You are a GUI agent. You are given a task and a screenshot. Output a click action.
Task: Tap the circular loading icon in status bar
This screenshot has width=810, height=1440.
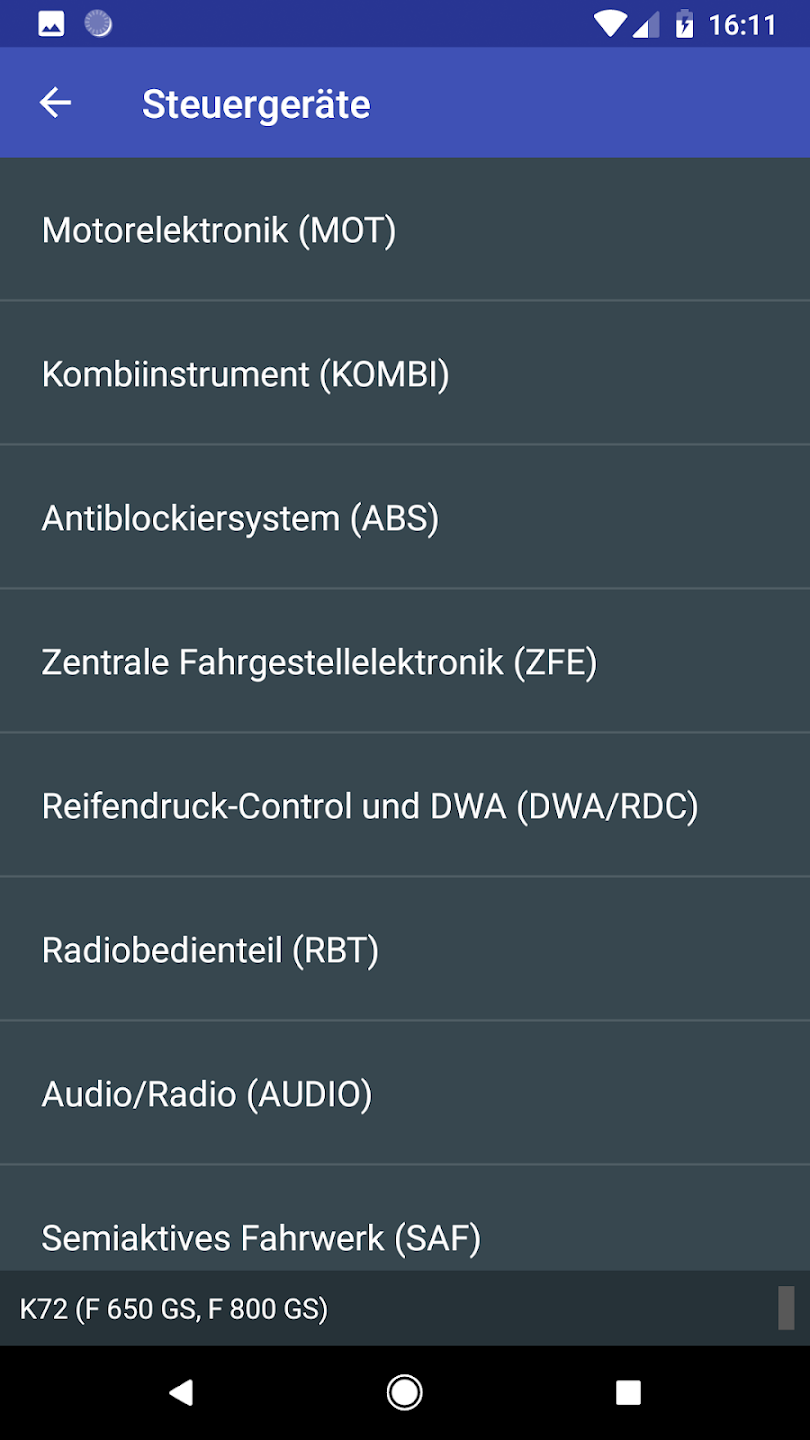pyautogui.click(x=98, y=24)
